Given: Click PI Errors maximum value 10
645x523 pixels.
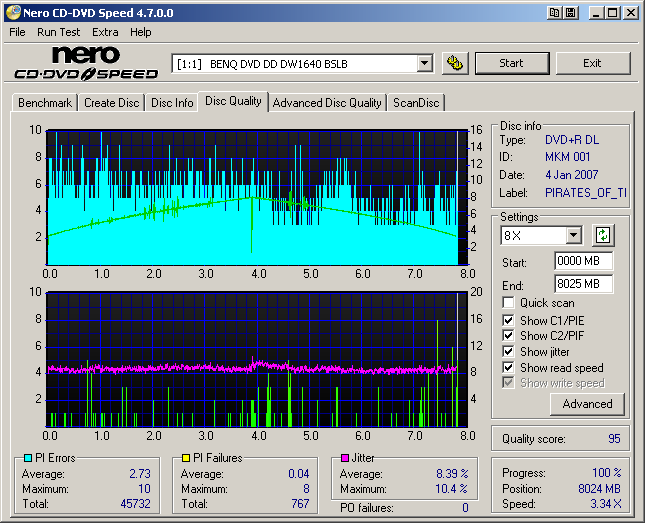Looking at the screenshot, I should click(144, 489).
